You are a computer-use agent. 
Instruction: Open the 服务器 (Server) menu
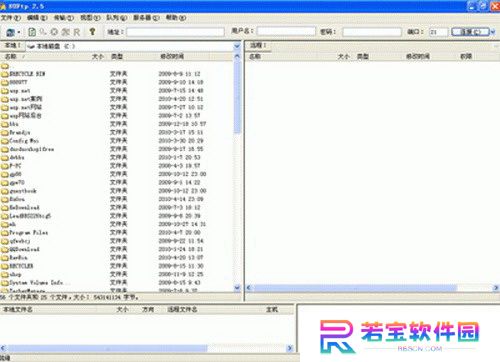(x=146, y=18)
